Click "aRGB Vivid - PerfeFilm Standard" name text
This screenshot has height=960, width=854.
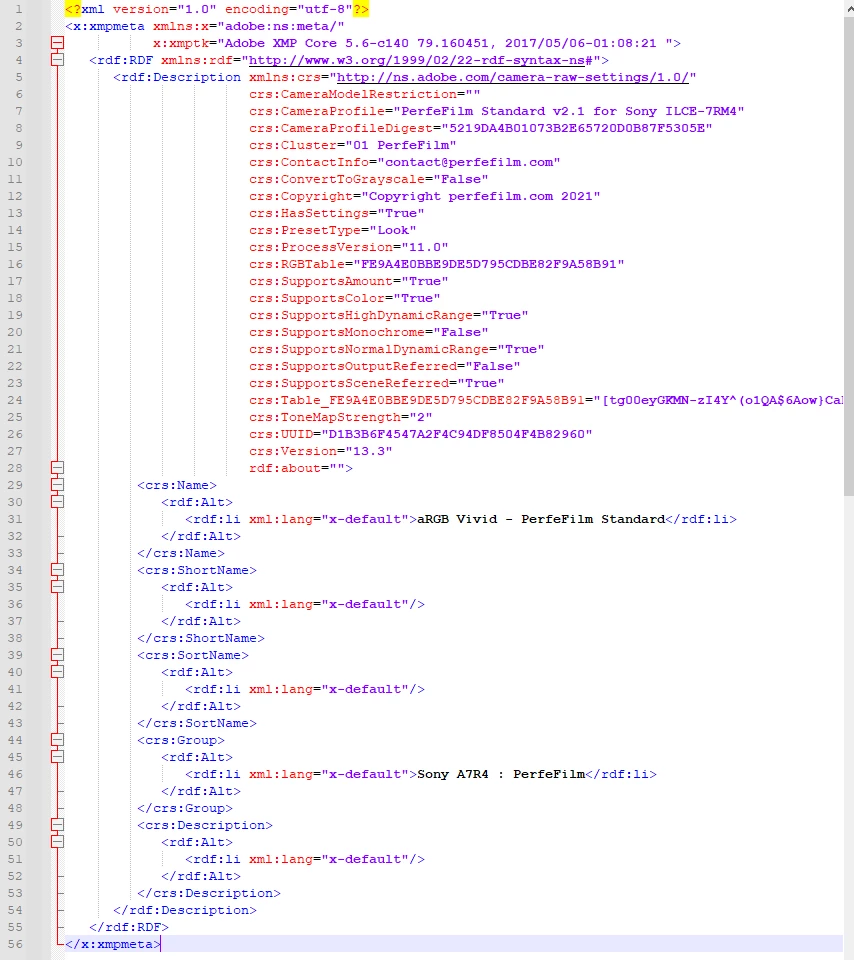[x=541, y=519]
